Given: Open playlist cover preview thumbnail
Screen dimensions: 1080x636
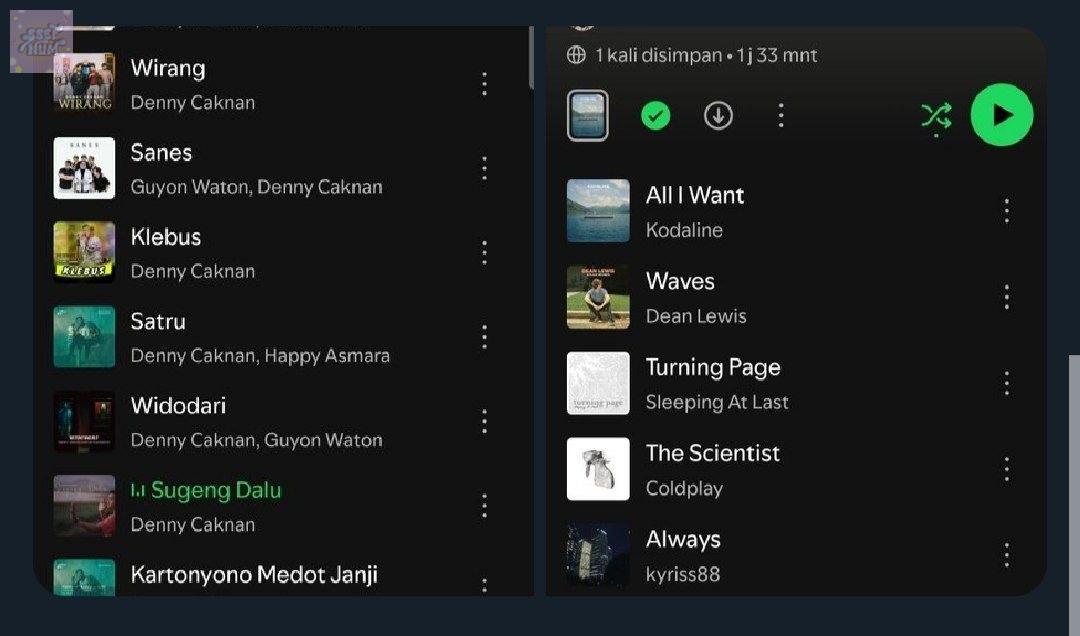Looking at the screenshot, I should tap(588, 115).
